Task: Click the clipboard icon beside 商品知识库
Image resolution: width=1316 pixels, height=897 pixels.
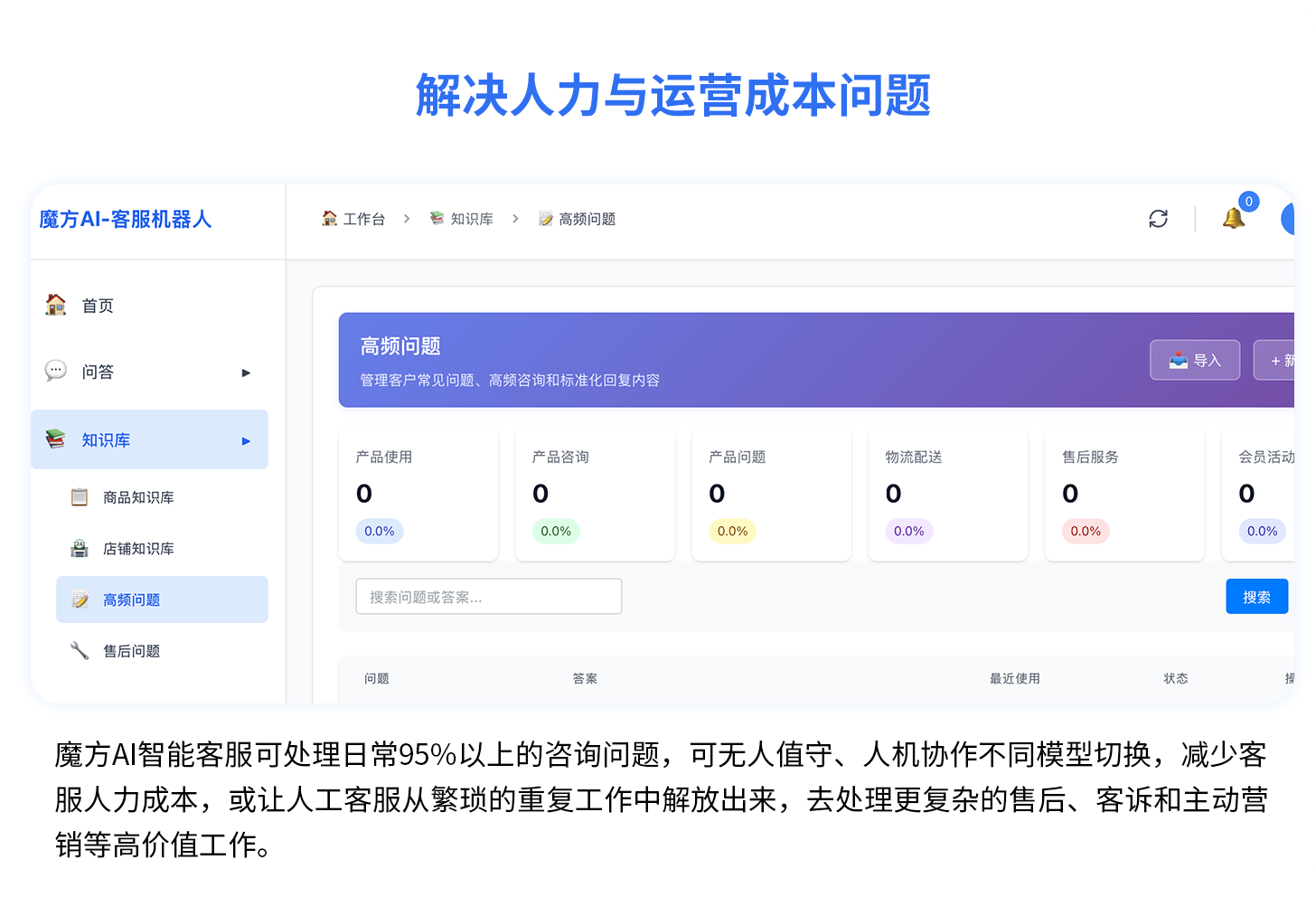Action: [x=80, y=497]
